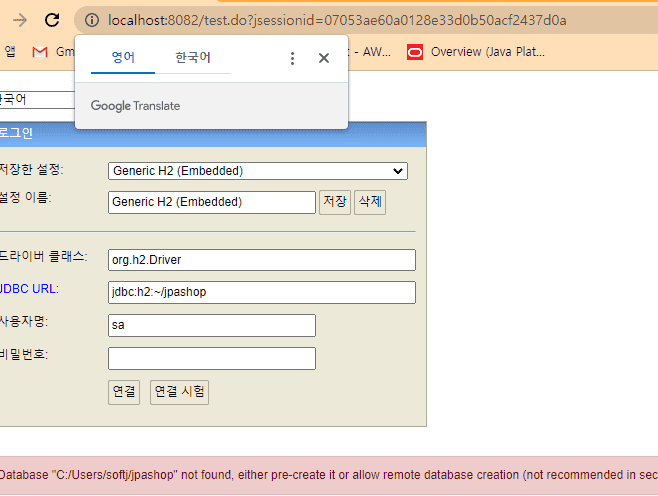Screen dimensions: 658x496
Task: Click the 앱 apps bookmark shortcut
Action: (x=10, y=52)
